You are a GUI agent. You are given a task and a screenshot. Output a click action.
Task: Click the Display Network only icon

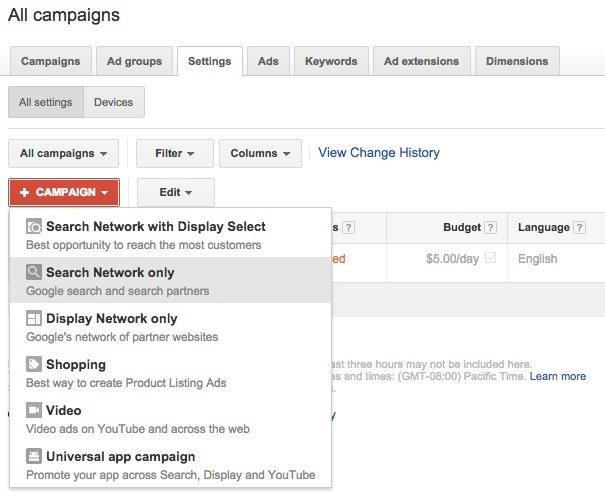tap(34, 319)
